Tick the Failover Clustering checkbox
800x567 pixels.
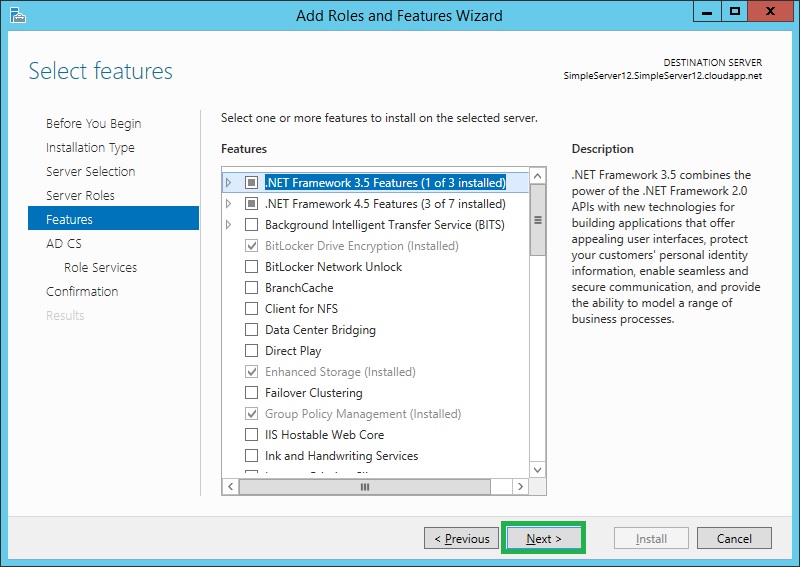tap(251, 393)
